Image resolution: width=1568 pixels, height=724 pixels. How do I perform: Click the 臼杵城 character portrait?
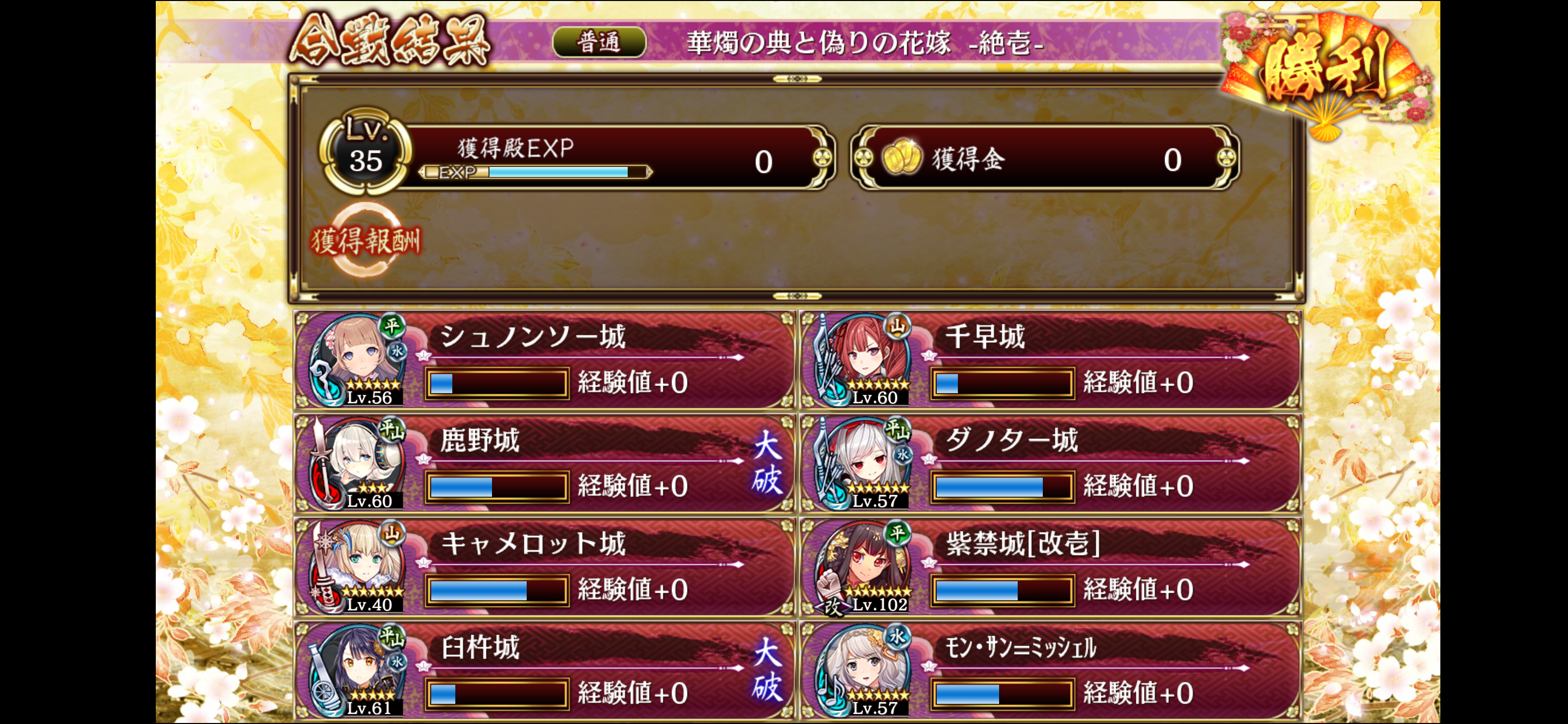click(357, 670)
